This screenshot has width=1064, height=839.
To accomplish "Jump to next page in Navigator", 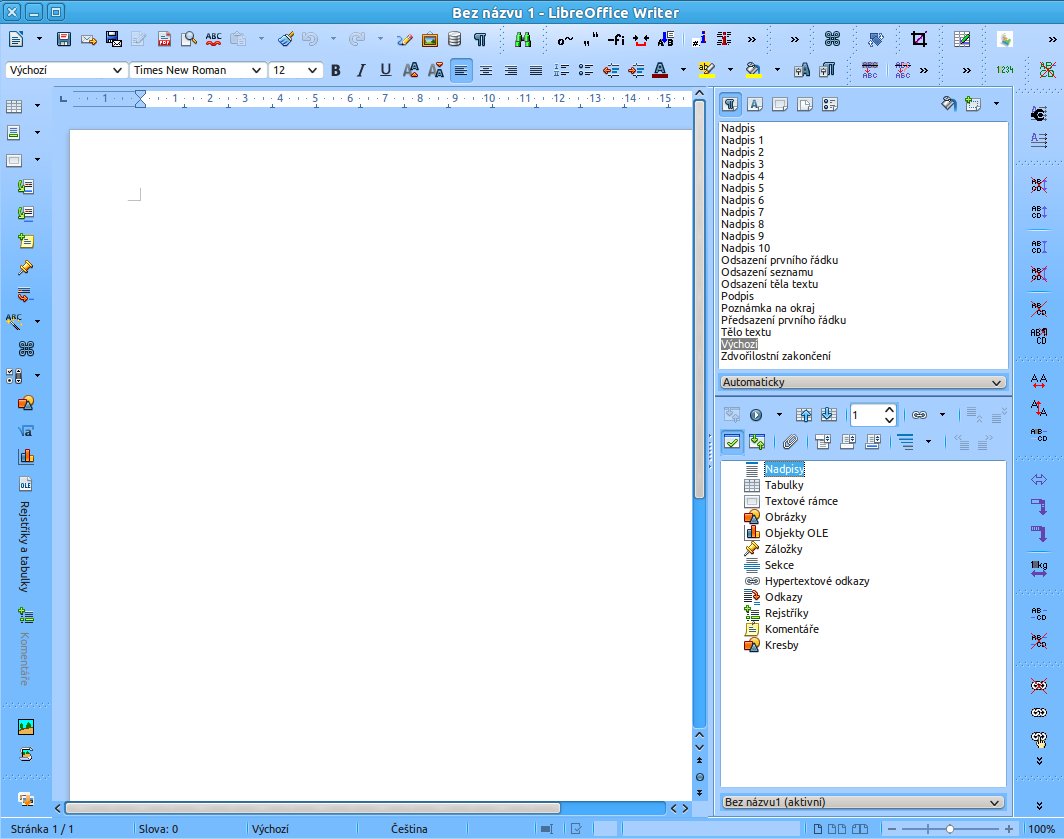I will pyautogui.click(x=829, y=415).
